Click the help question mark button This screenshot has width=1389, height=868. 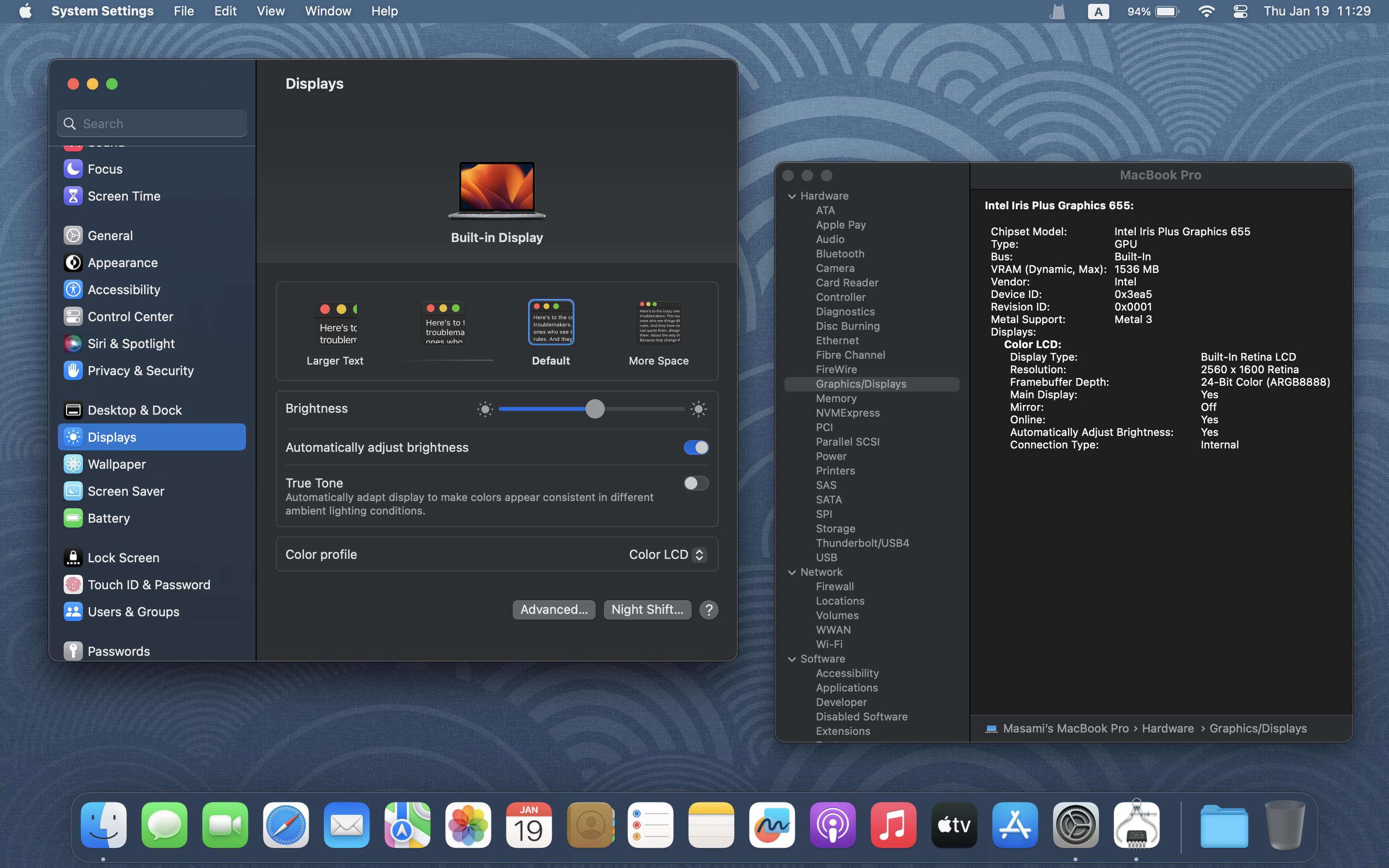tap(709, 610)
